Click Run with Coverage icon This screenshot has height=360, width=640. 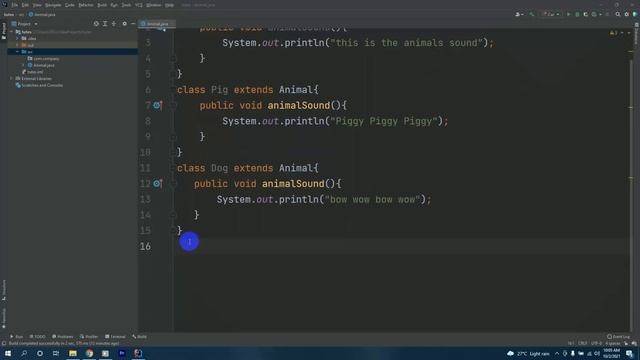pyautogui.click(x=586, y=14)
